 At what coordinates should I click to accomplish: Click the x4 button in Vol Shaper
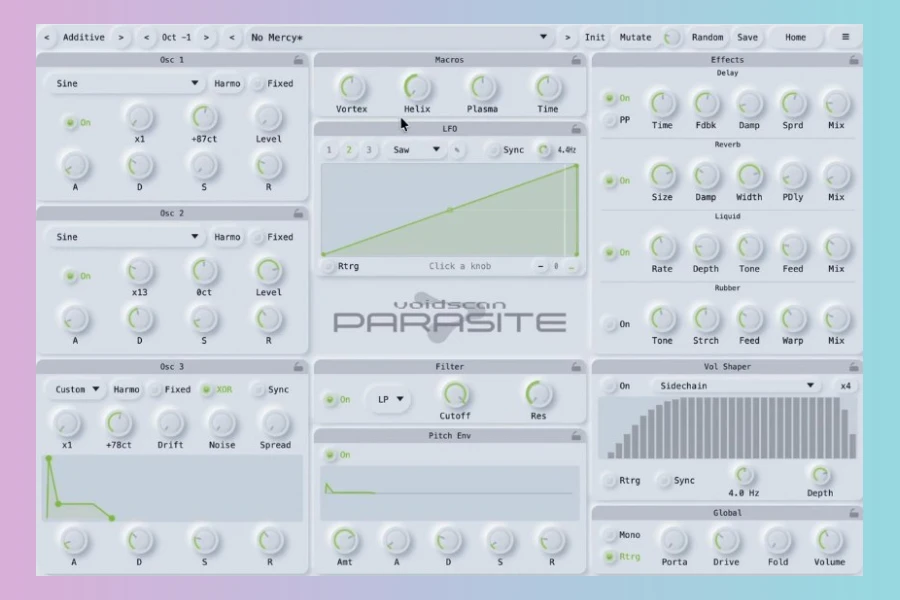pyautogui.click(x=845, y=386)
